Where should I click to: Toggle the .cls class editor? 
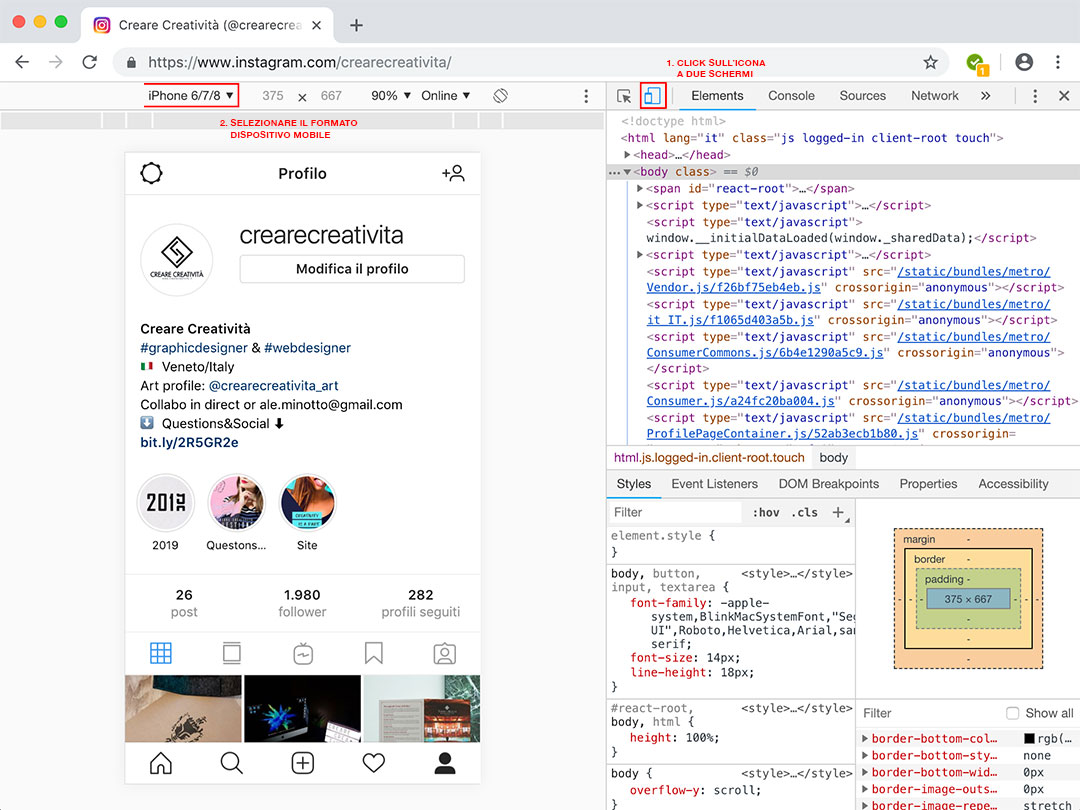[804, 512]
